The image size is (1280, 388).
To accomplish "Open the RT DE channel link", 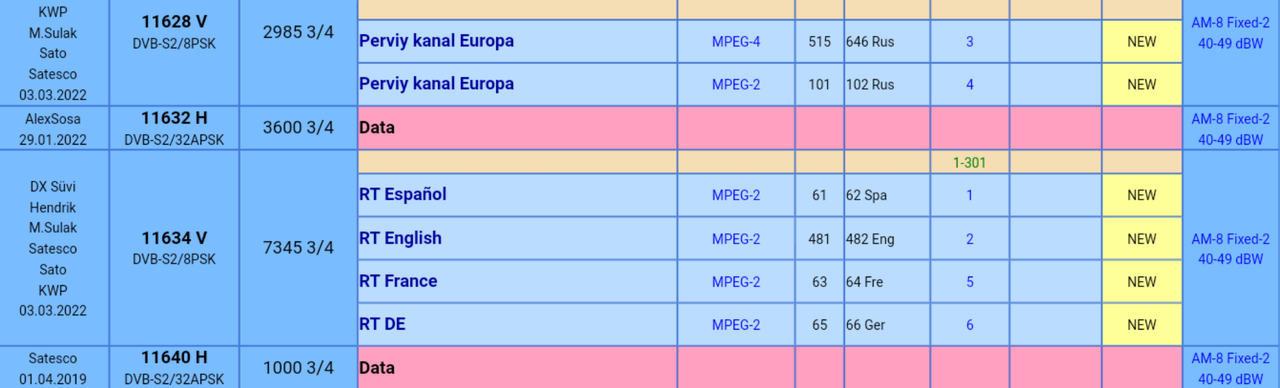I will click(x=382, y=324).
